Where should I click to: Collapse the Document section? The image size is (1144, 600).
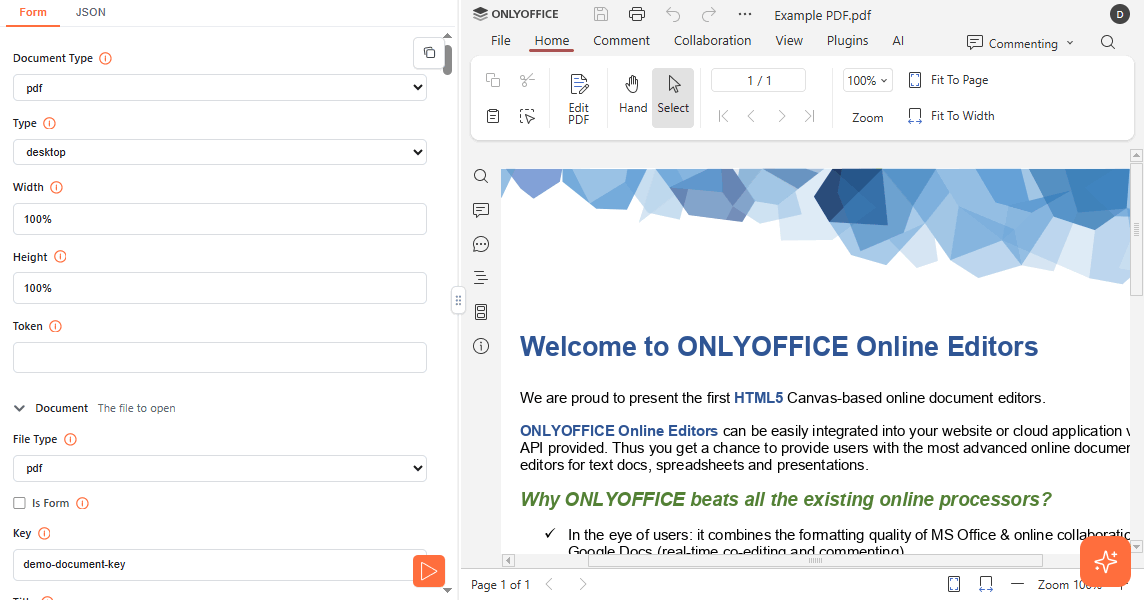coord(20,408)
